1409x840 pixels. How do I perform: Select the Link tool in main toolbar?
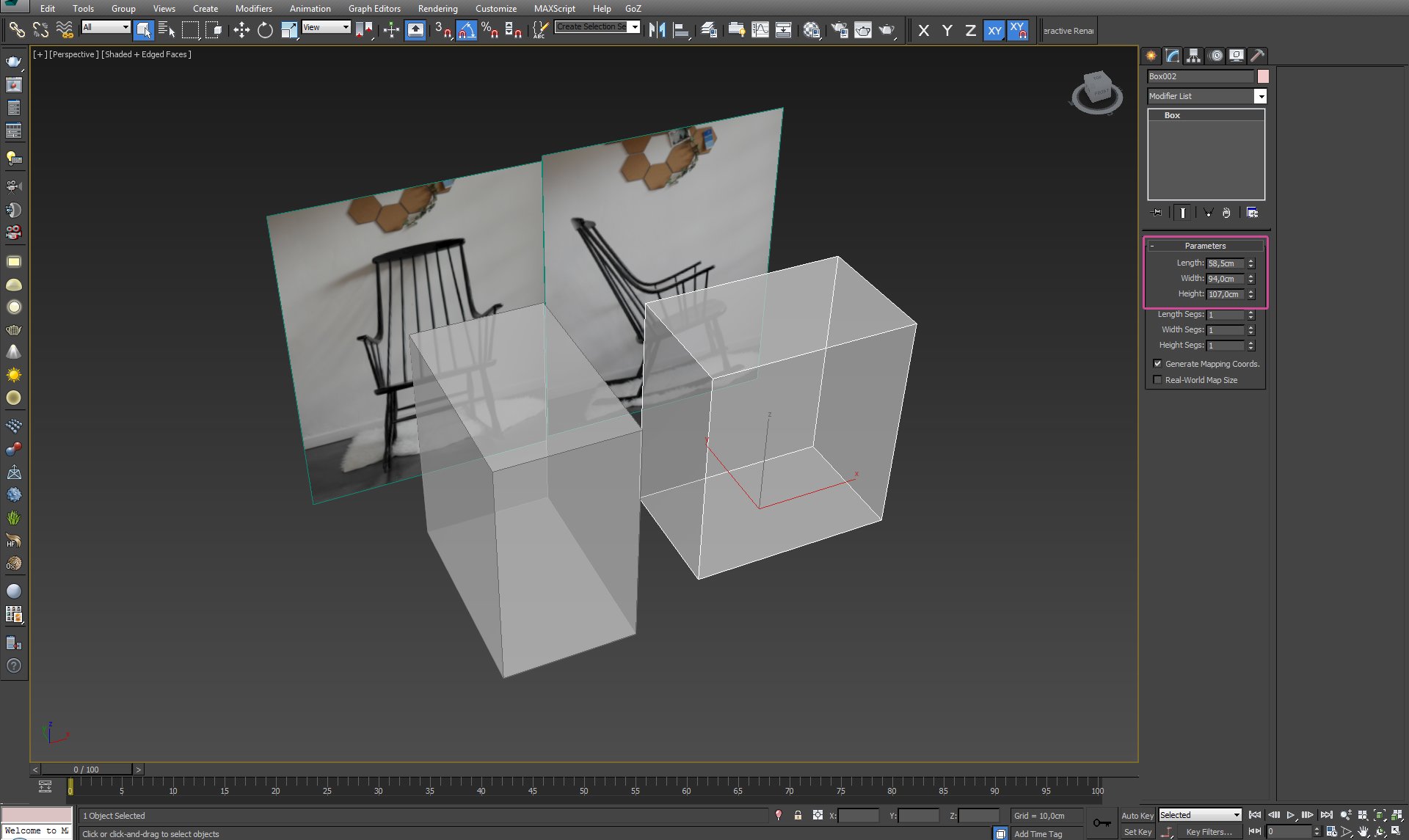[x=16, y=30]
